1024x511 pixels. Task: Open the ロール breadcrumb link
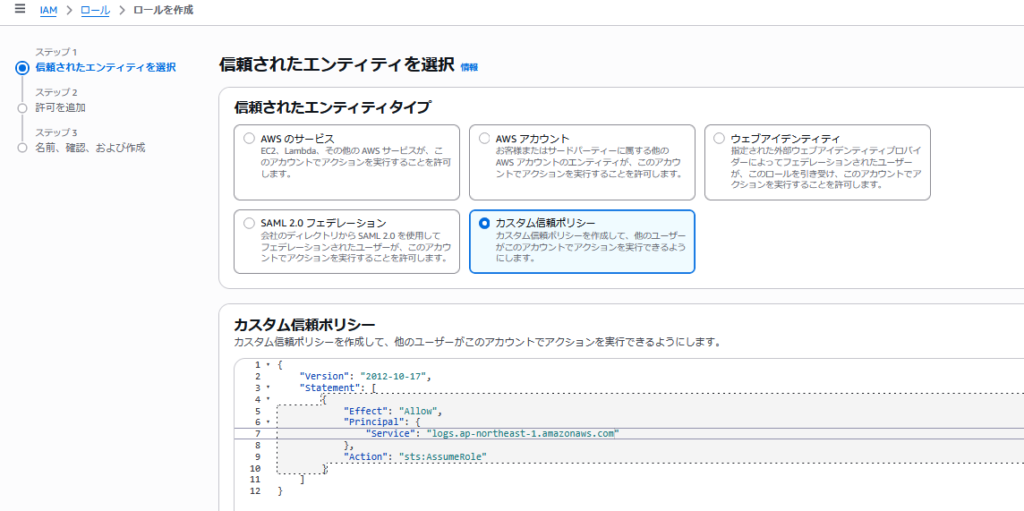pos(94,10)
